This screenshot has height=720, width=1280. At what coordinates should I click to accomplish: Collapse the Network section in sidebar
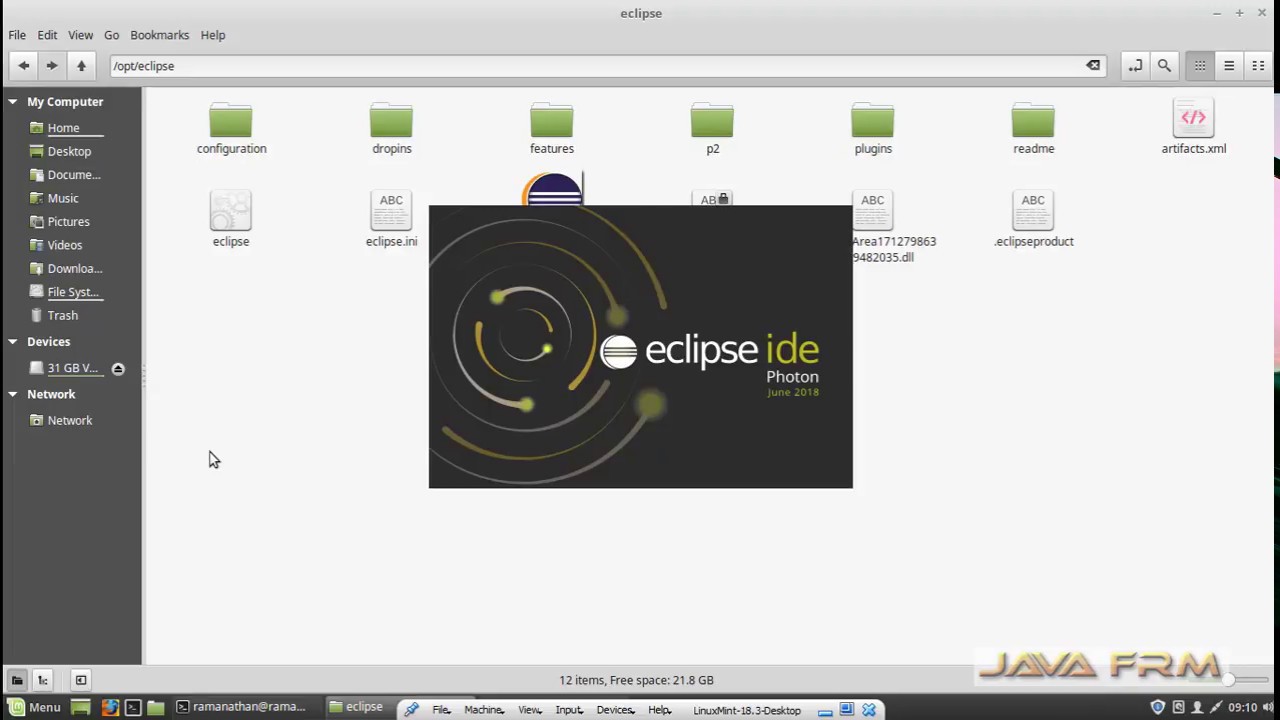point(13,394)
